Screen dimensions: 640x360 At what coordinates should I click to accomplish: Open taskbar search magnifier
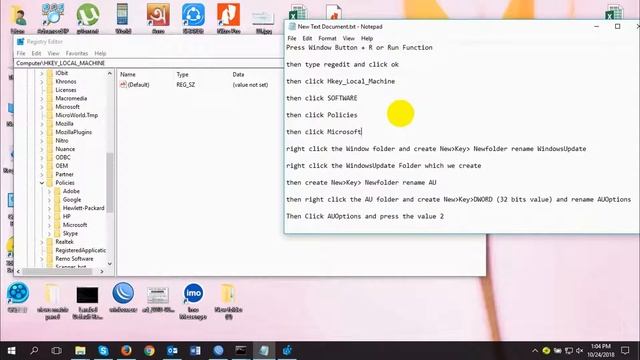34,351
